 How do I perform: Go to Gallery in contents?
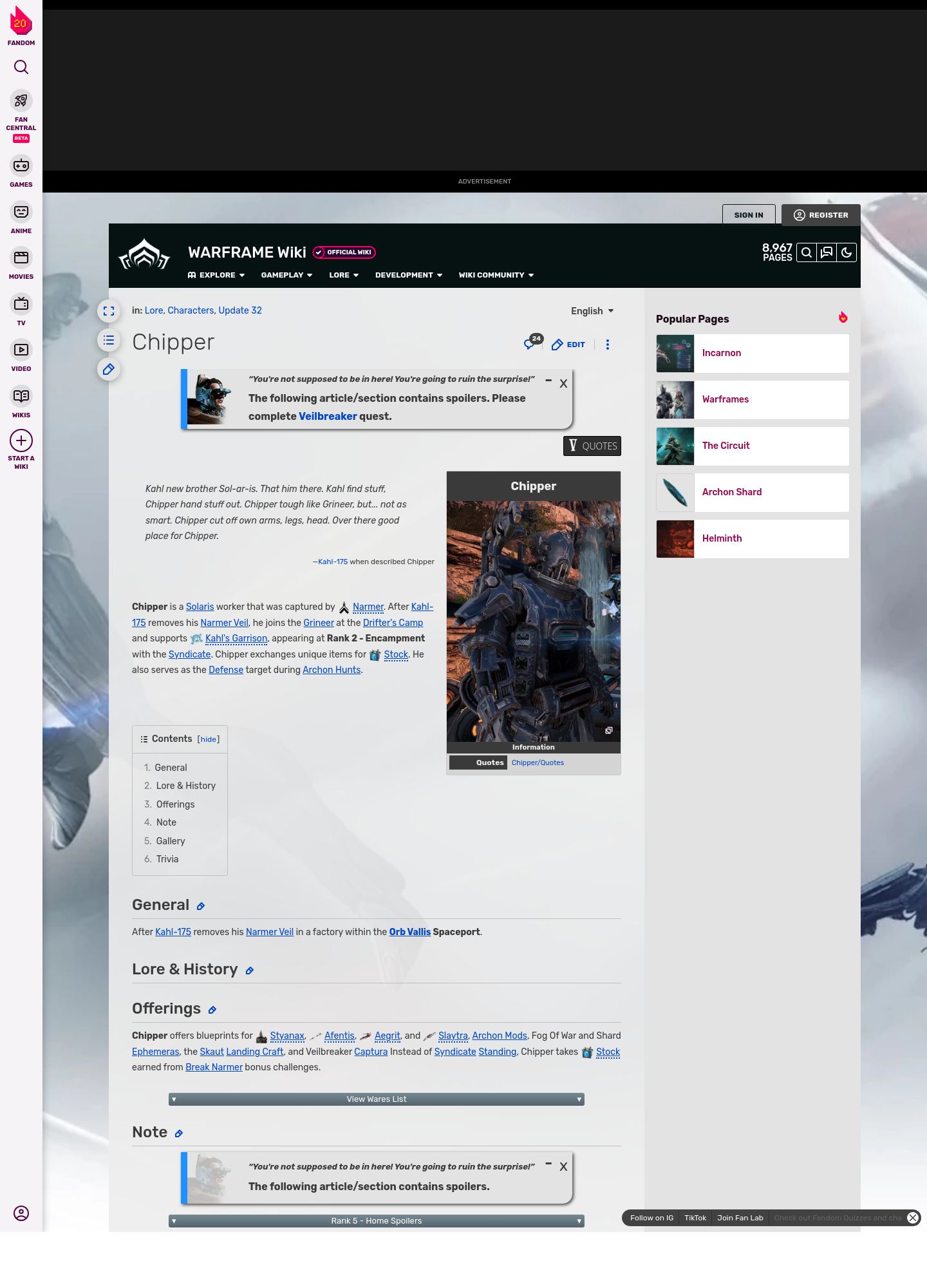point(171,841)
